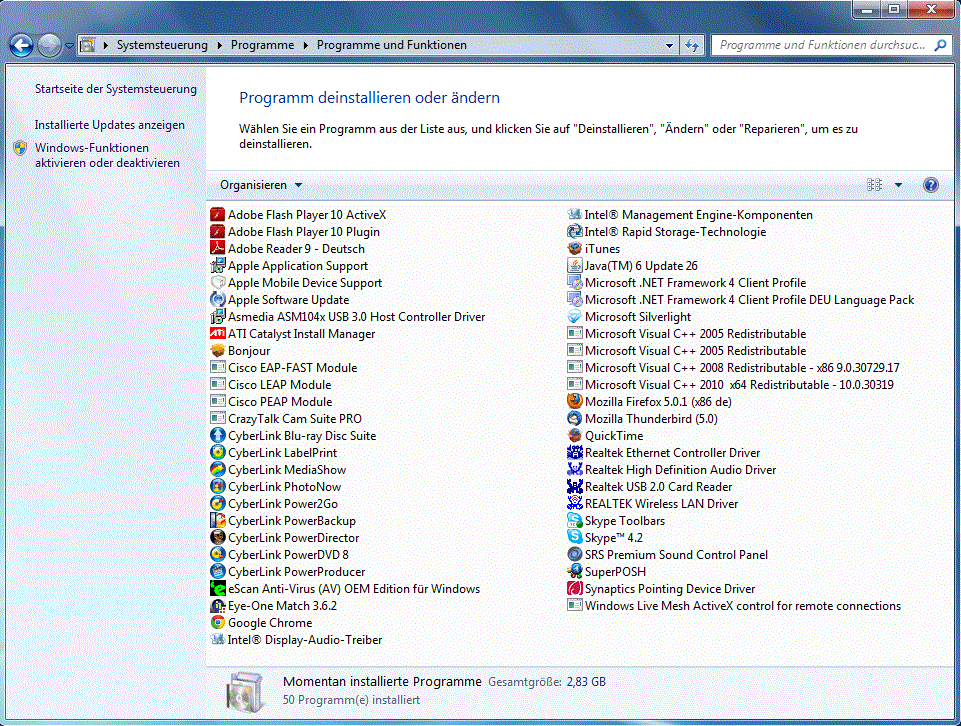Click the CyberLink MediaShow icon
Image resolution: width=961 pixels, height=726 pixels.
(218, 469)
